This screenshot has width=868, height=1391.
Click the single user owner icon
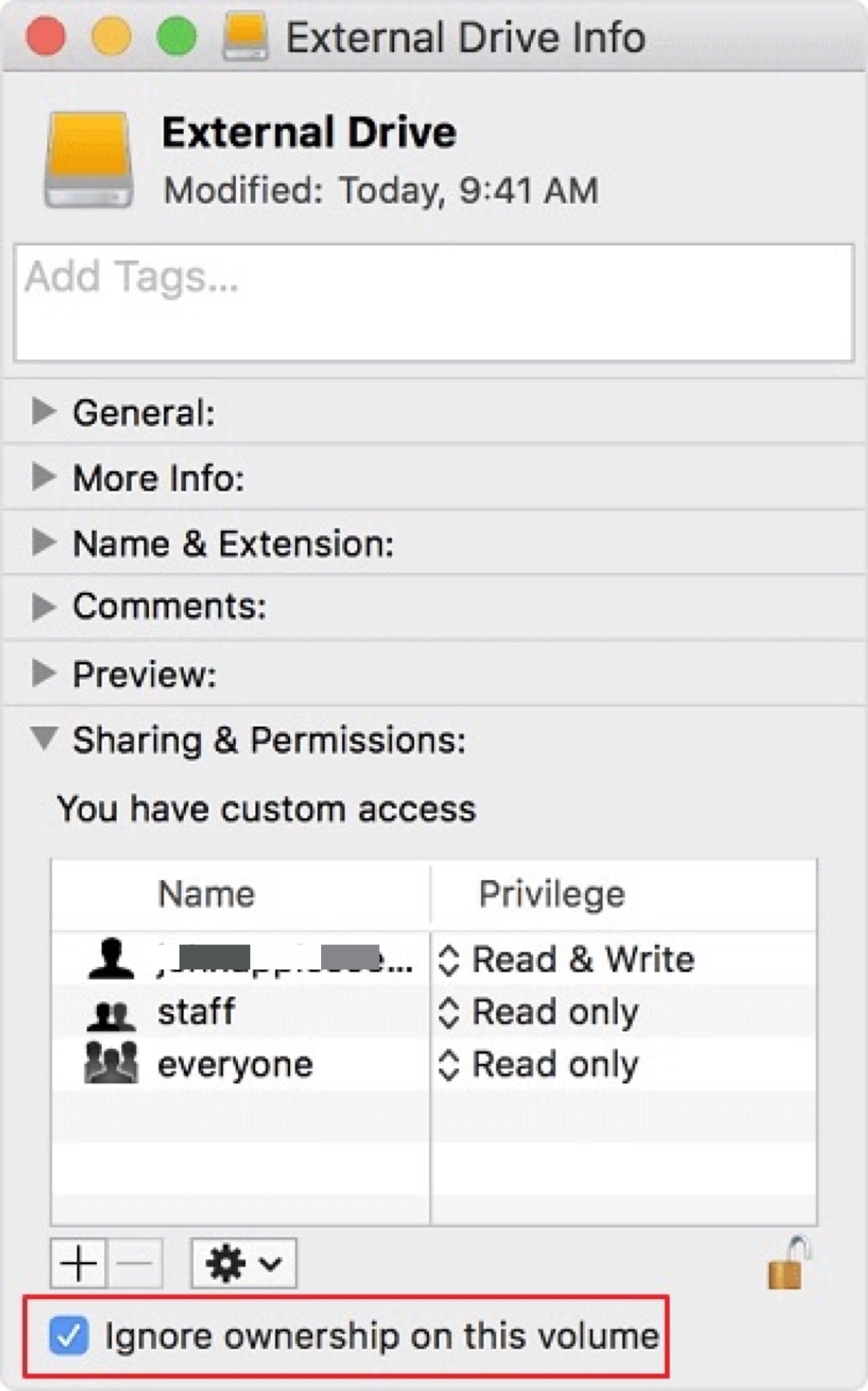[x=111, y=960]
